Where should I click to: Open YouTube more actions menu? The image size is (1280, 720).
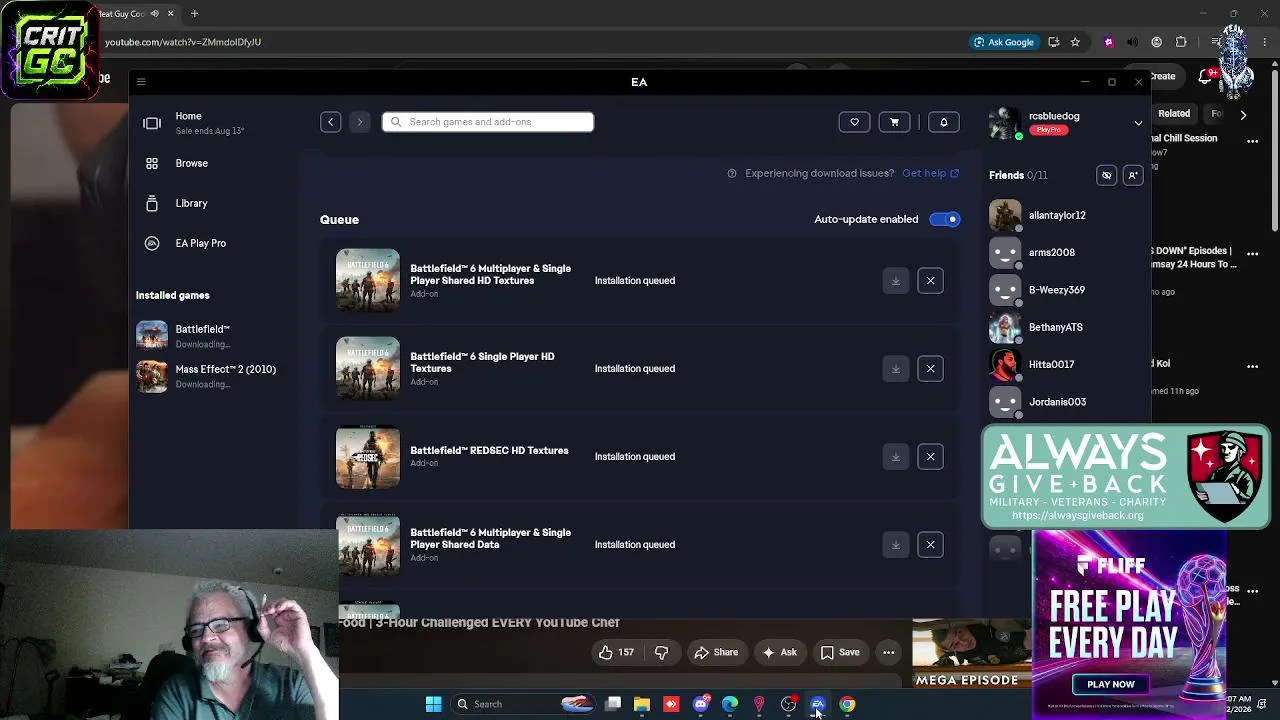coord(888,653)
